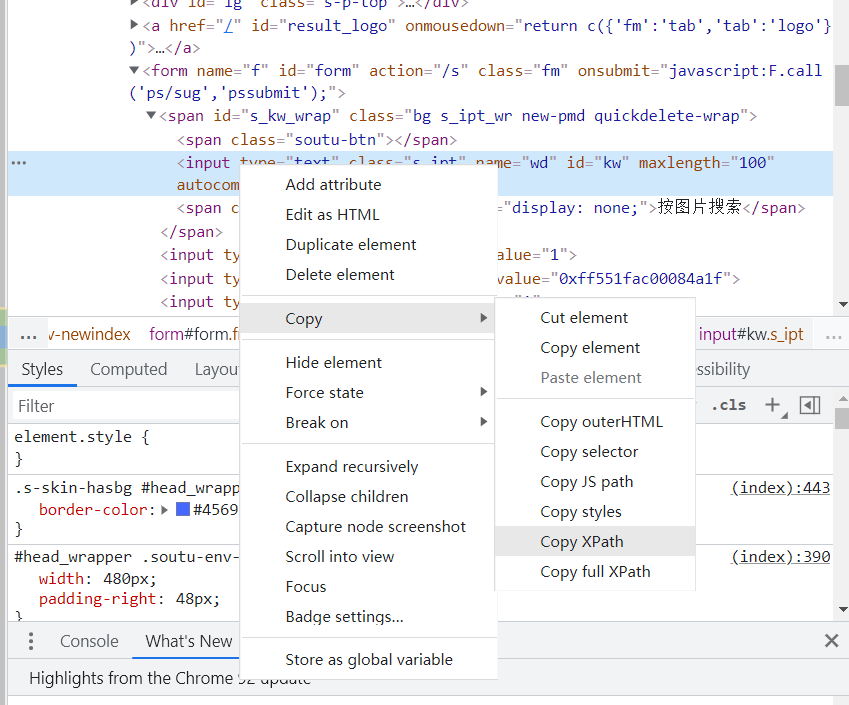
Task: Switch to the Computed tab
Action: [x=128, y=369]
